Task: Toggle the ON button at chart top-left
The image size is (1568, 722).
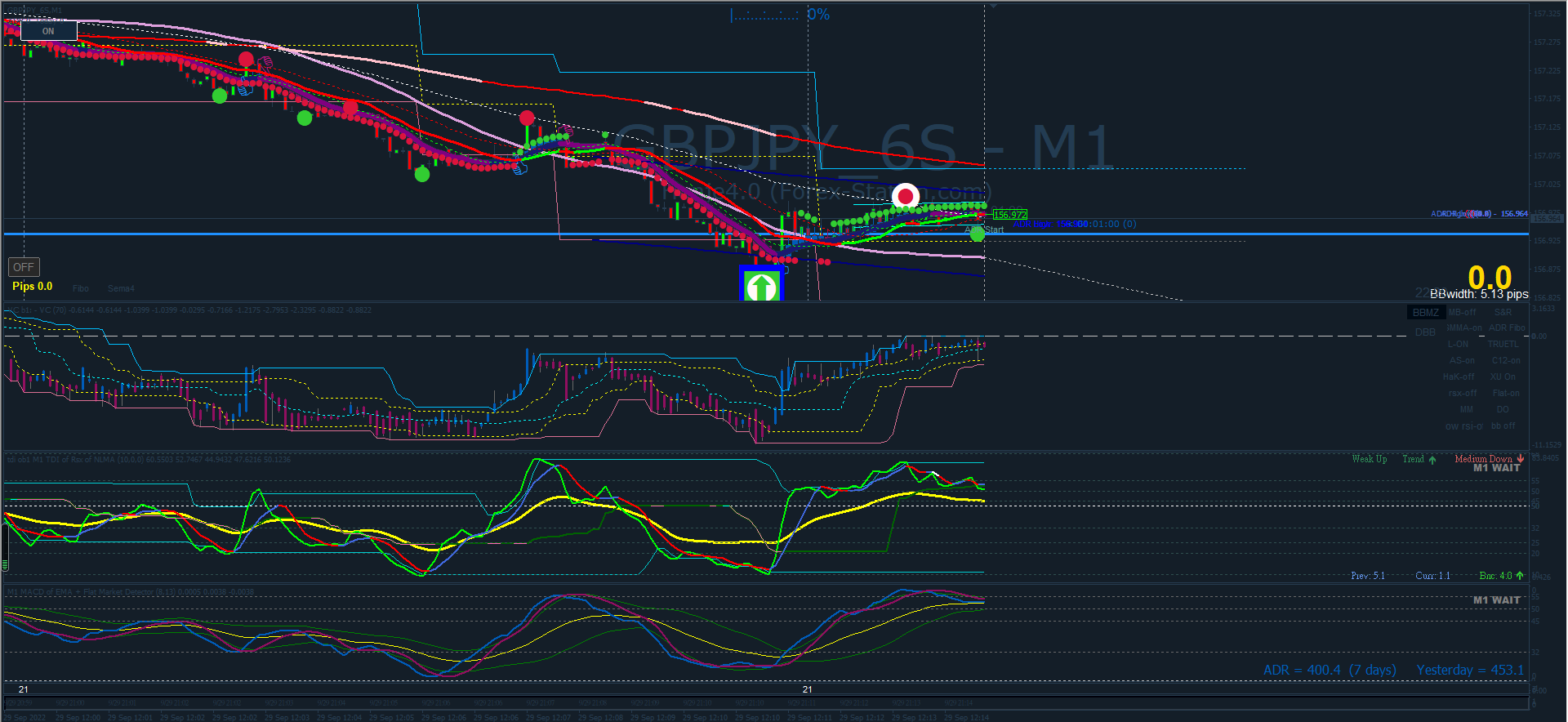Action: [x=48, y=31]
